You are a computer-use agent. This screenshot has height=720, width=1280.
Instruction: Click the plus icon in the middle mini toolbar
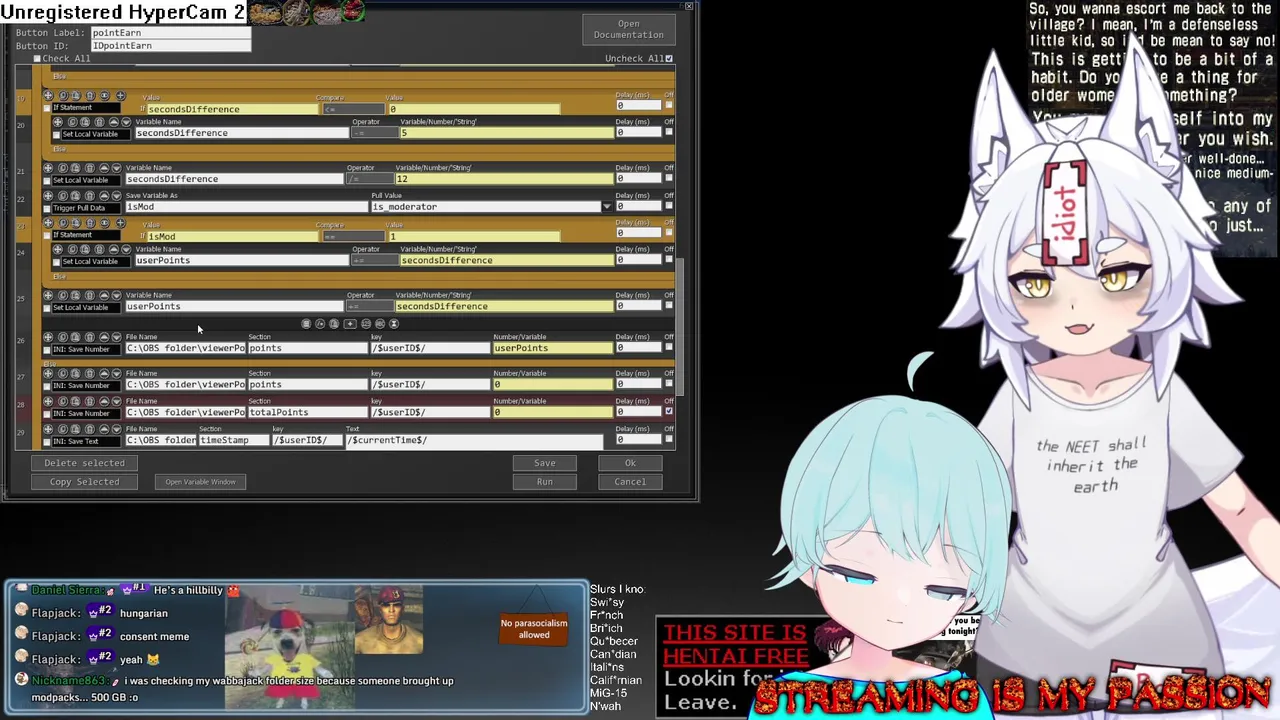pyautogui.click(x=350, y=324)
